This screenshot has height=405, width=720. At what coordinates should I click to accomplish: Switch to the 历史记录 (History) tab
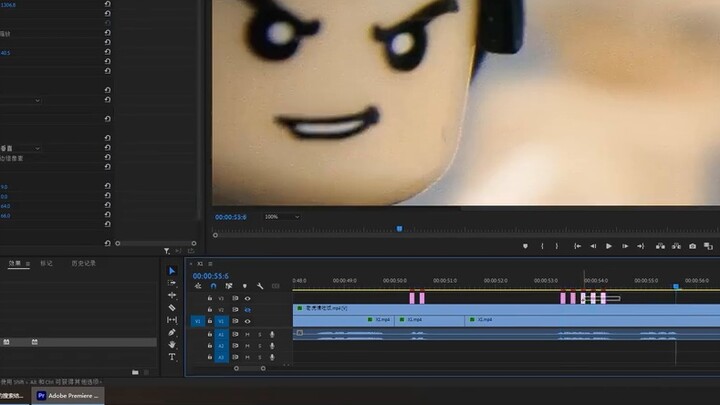pos(84,263)
